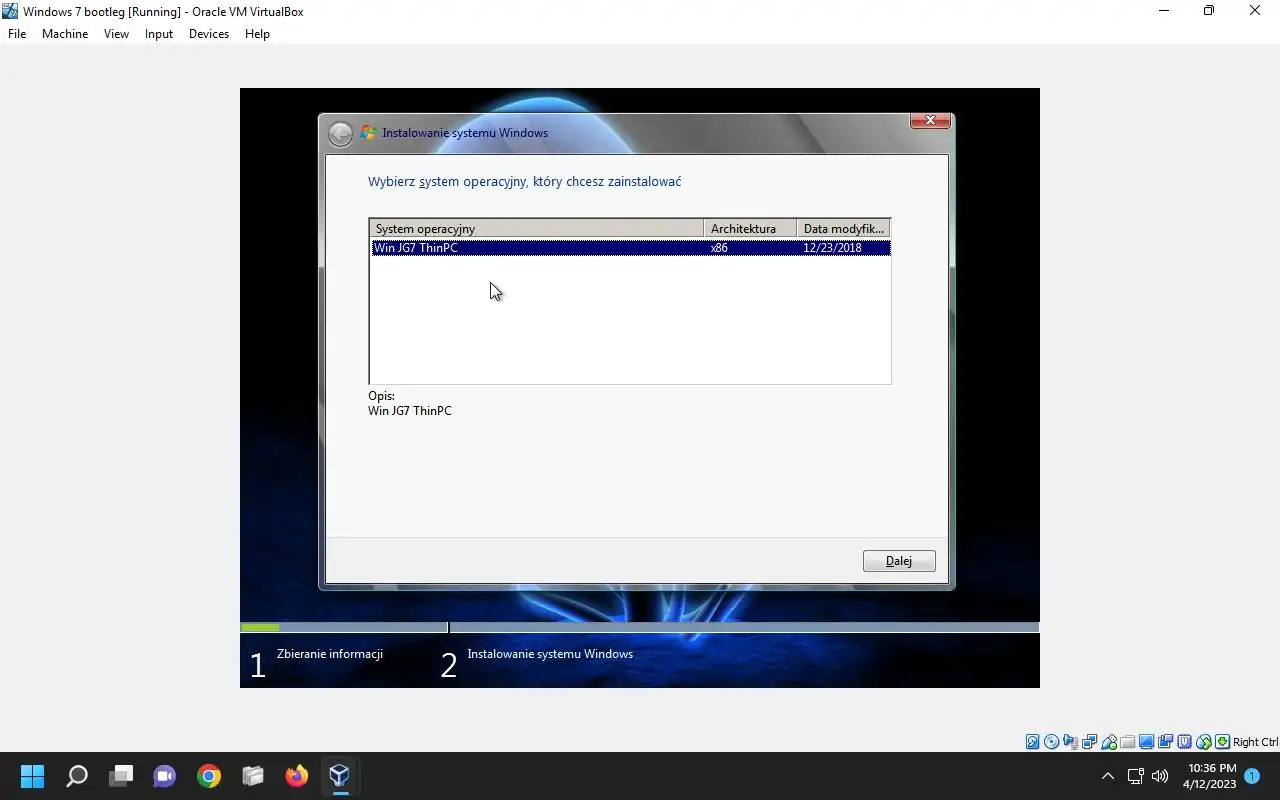Screen dimensions: 1280x800
Task: Click the Right Ctrl host key label
Action: (1255, 742)
